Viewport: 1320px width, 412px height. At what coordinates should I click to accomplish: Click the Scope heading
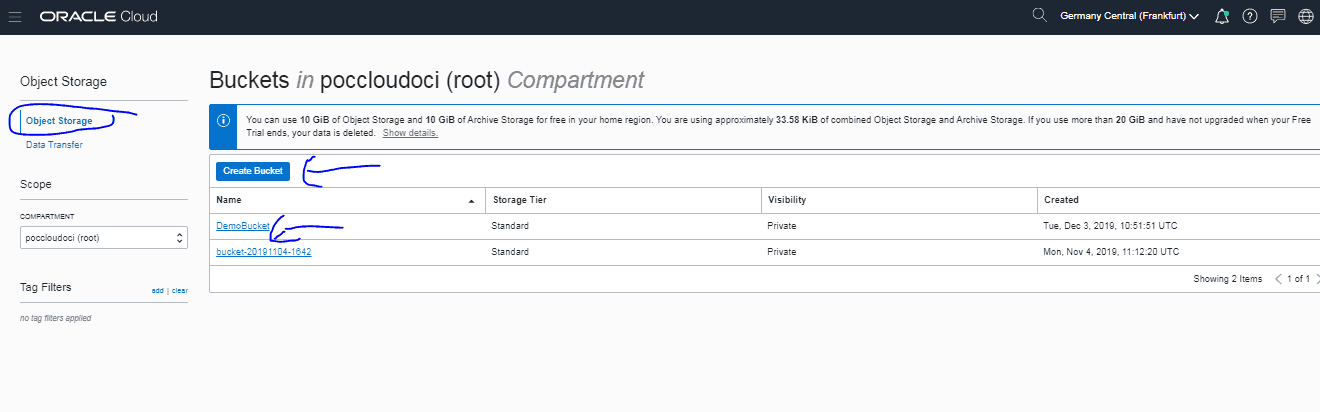coord(36,184)
